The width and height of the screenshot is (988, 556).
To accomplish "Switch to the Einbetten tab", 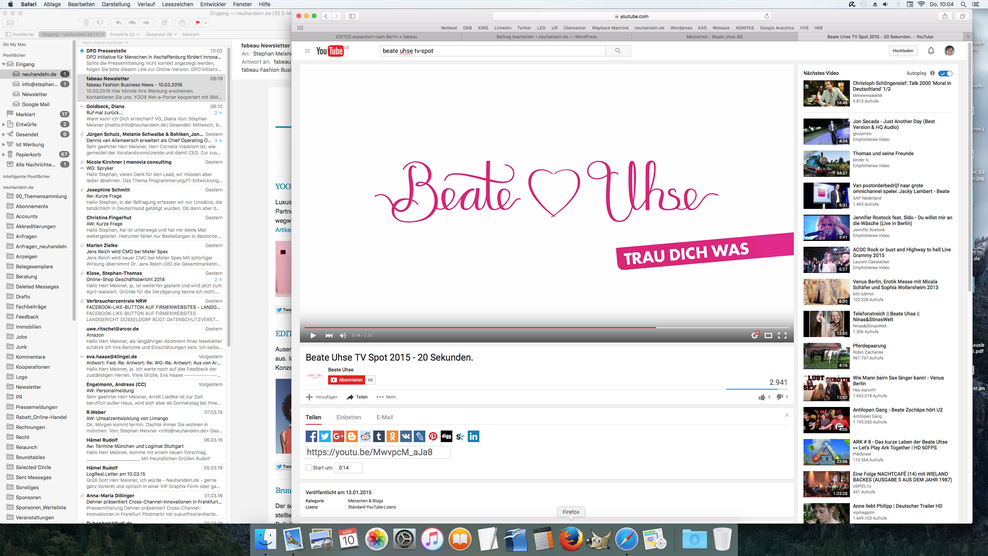I will point(348,417).
